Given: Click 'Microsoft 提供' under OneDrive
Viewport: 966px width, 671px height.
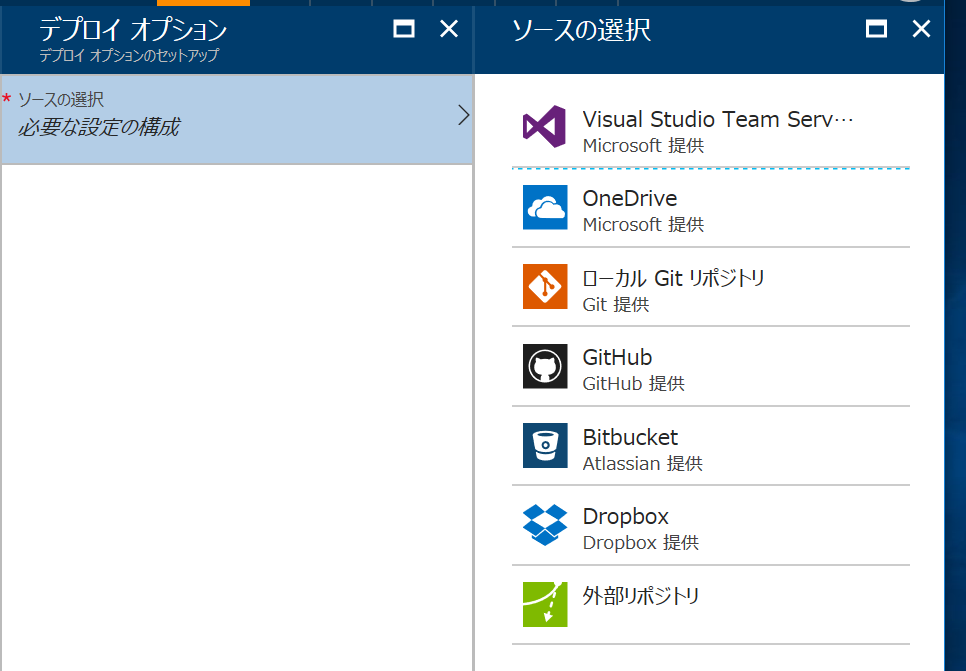Looking at the screenshot, I should (643, 225).
